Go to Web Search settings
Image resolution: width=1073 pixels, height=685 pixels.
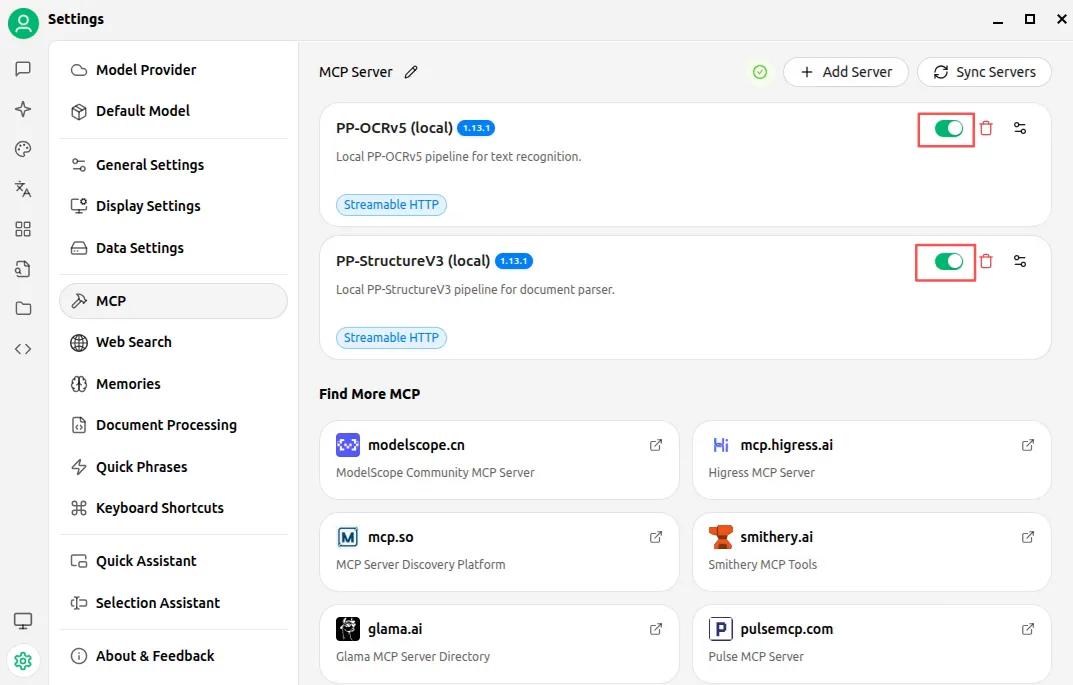(134, 342)
